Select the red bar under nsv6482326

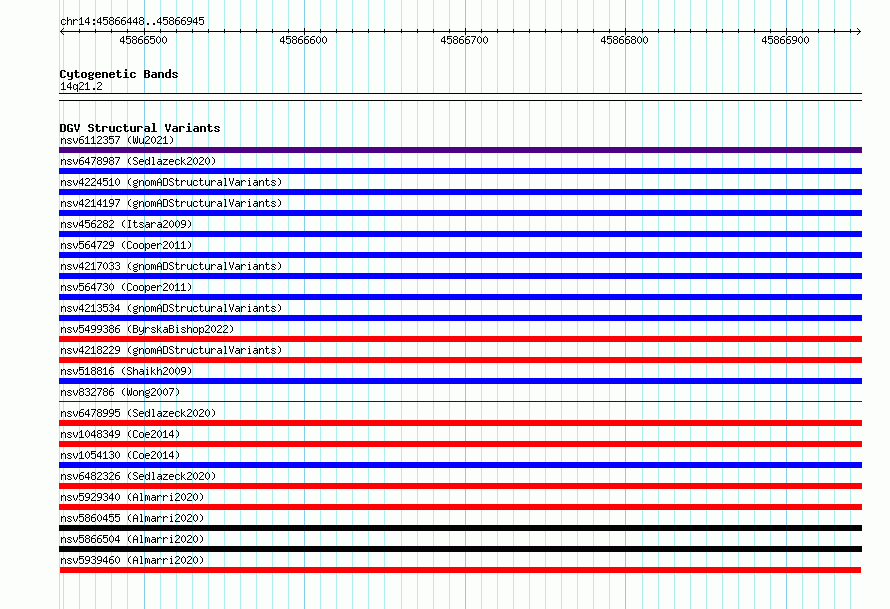(460, 486)
